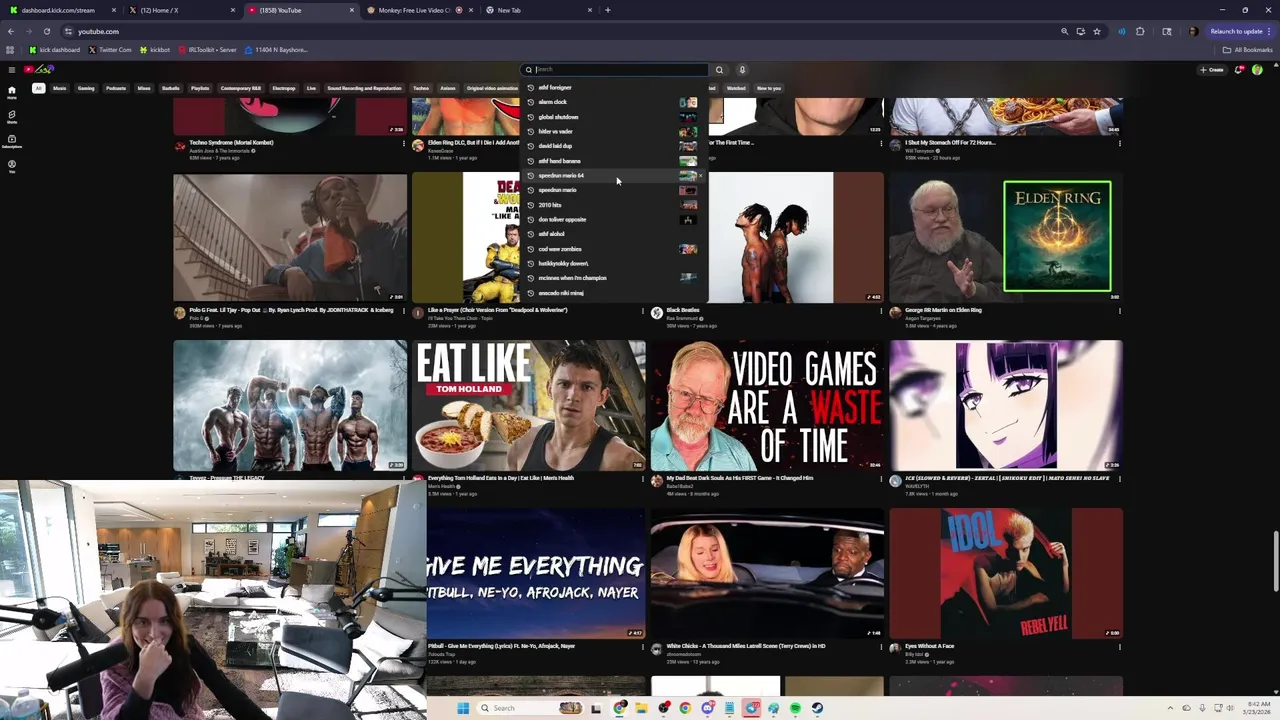Viewport: 1280px width, 720px height.
Task: Switch to Monkey Free Live Video tab
Action: coord(418,10)
